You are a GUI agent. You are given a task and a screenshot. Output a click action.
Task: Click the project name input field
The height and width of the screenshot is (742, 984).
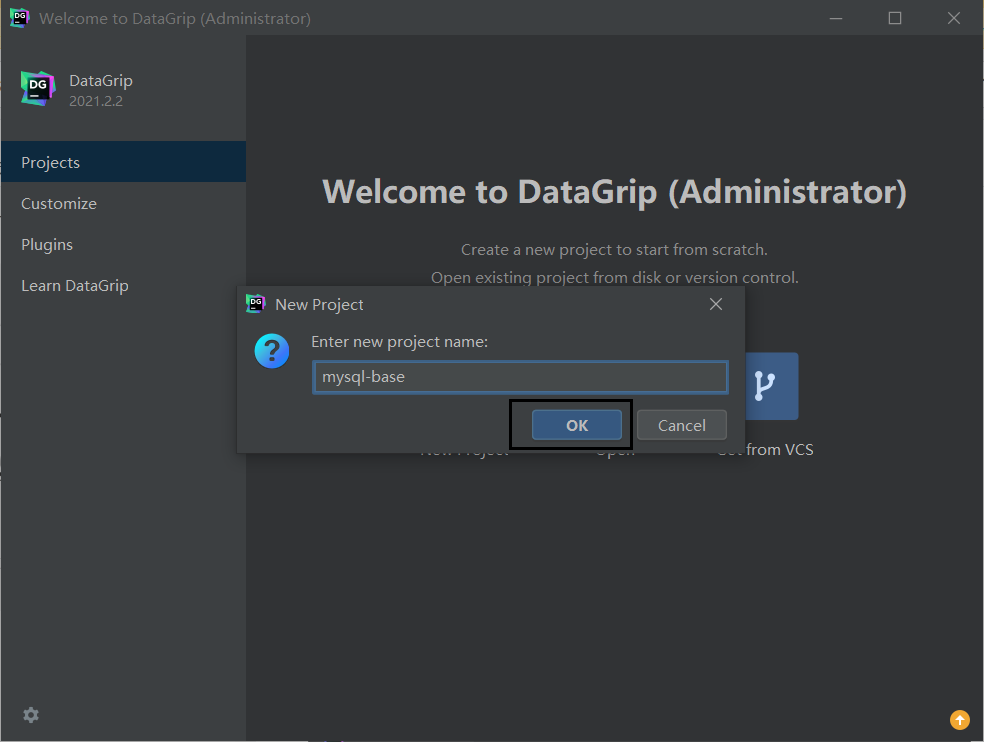(x=520, y=377)
